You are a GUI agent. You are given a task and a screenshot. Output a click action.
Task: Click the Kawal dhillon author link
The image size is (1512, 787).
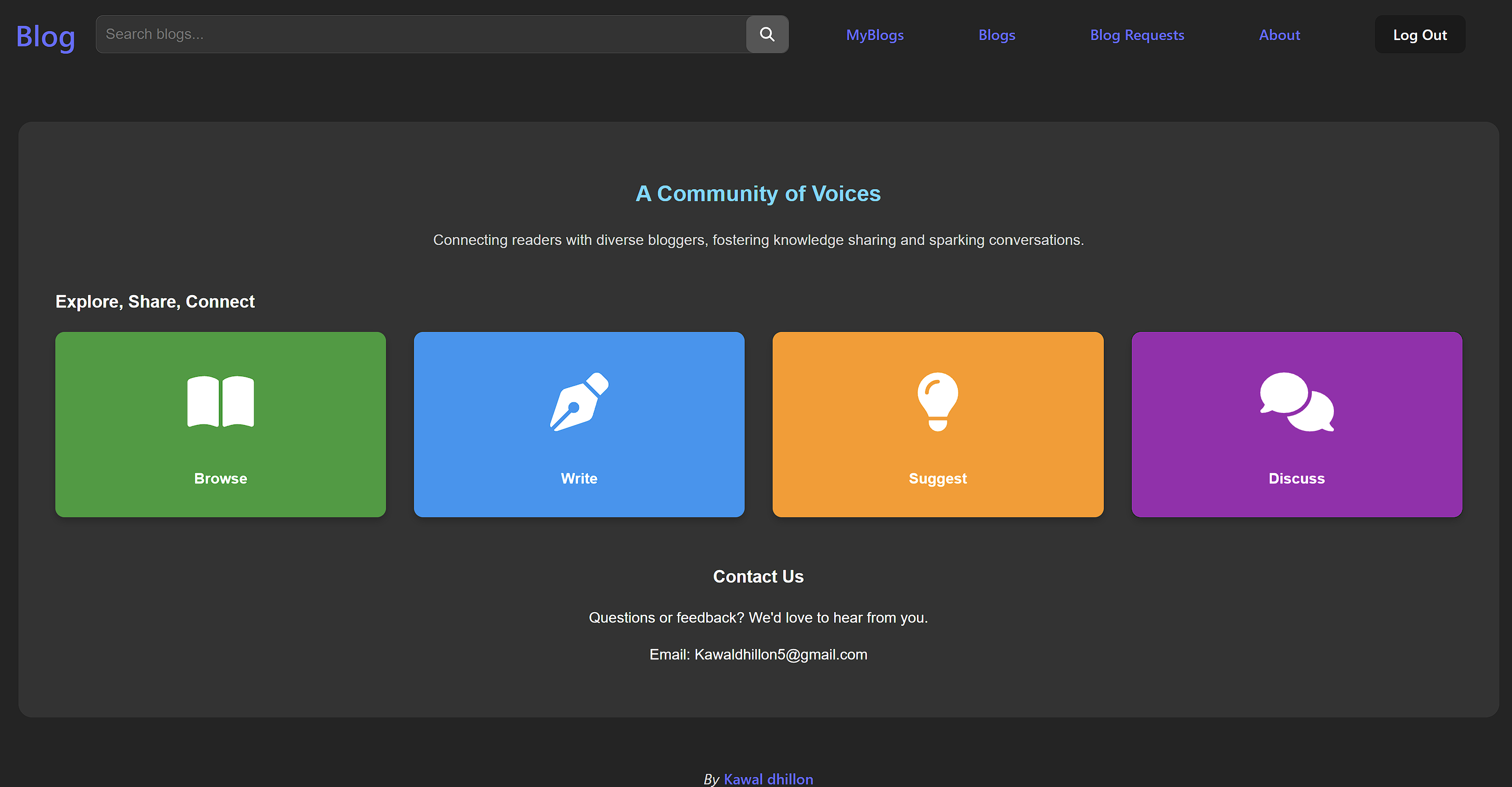coord(768,779)
